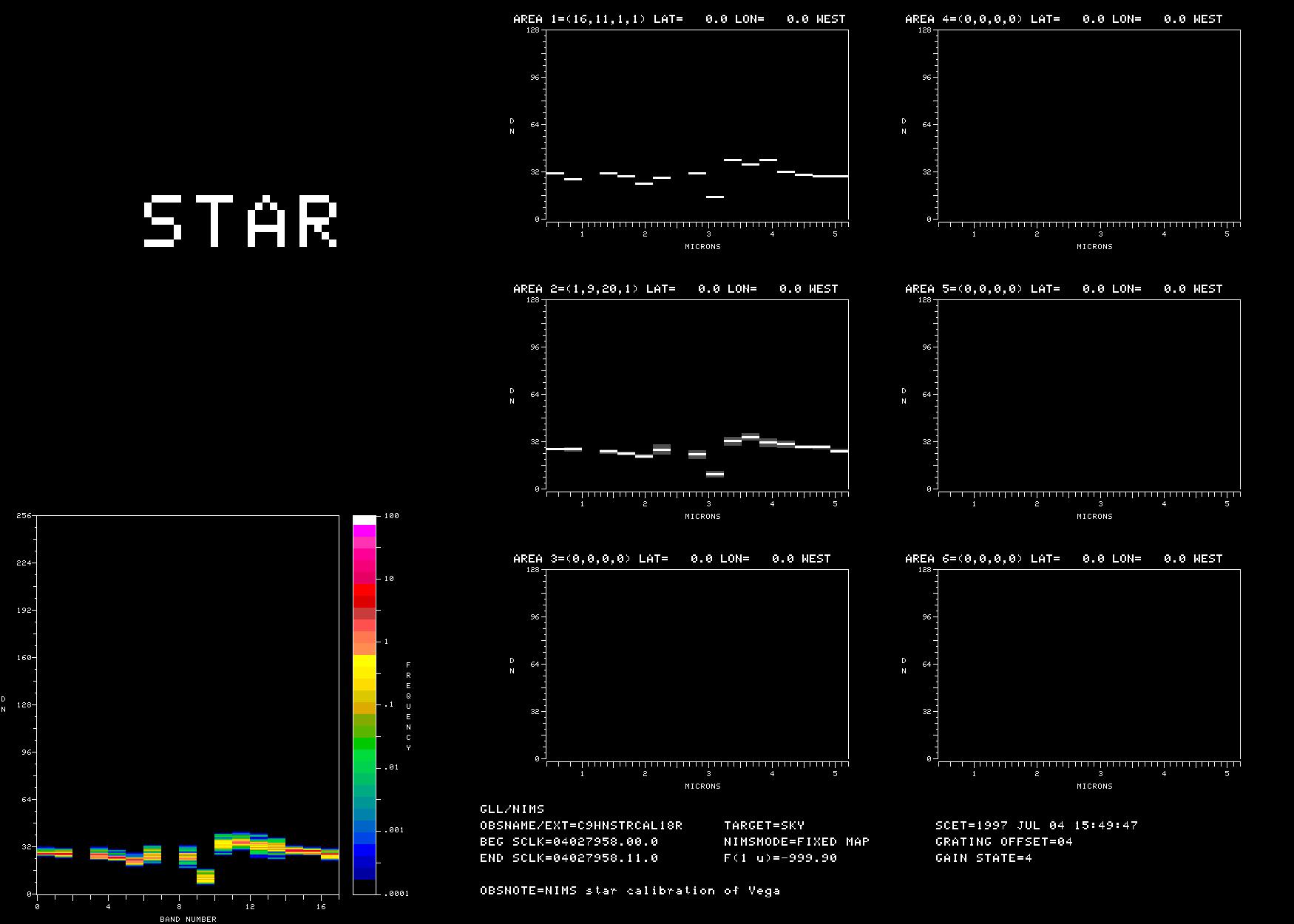Click the OBSNAME/EXT=C9HNSTRCAL18R text
This screenshot has height=924, width=1294.
581,826
